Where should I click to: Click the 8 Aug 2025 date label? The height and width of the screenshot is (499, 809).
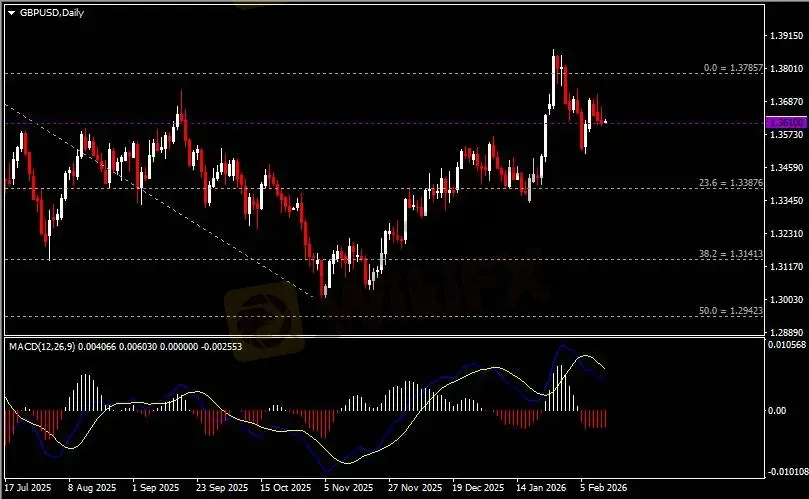(92, 488)
